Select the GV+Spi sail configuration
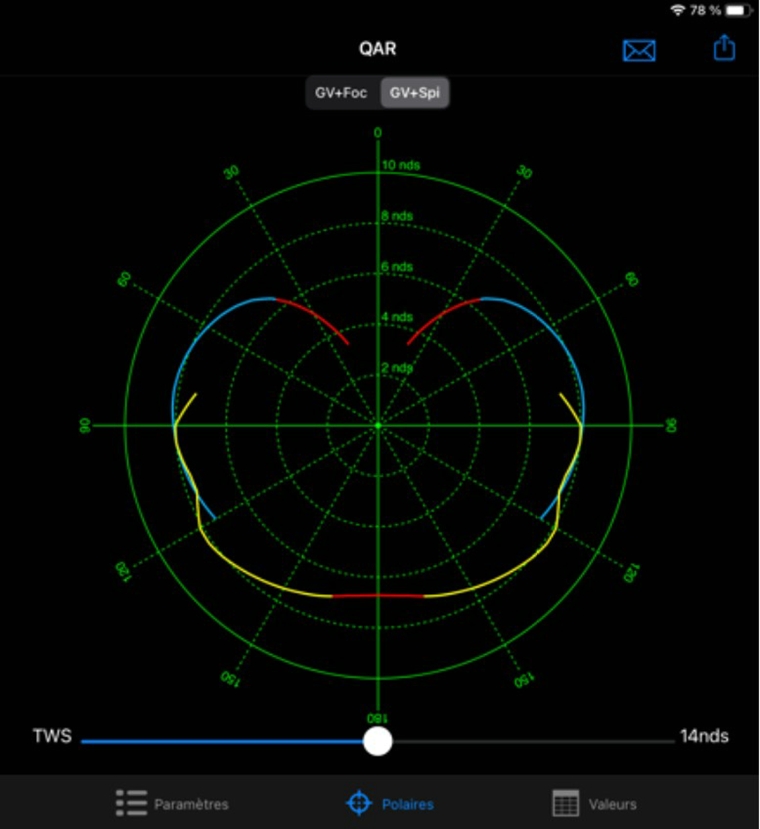 416,93
